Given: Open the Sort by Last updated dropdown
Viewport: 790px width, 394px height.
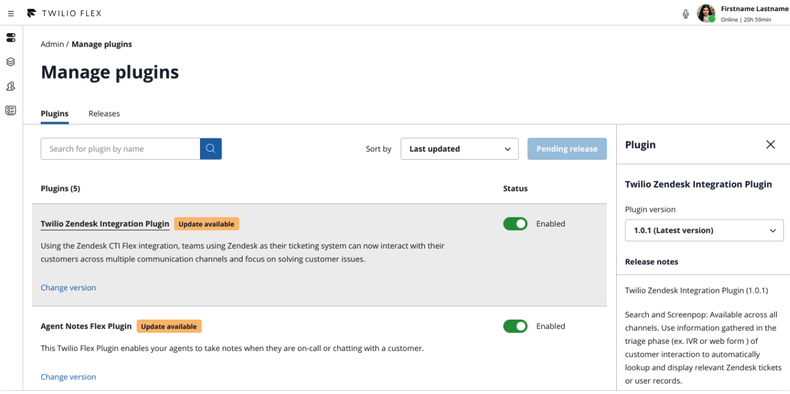Looking at the screenshot, I should click(x=459, y=149).
